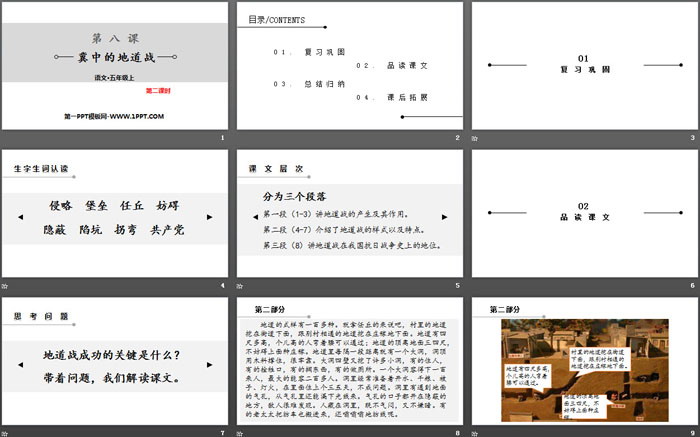Image resolution: width=700 pixels, height=437 pixels.
Task: Click the question 地道战成功的关键是什么
Action: point(113,355)
